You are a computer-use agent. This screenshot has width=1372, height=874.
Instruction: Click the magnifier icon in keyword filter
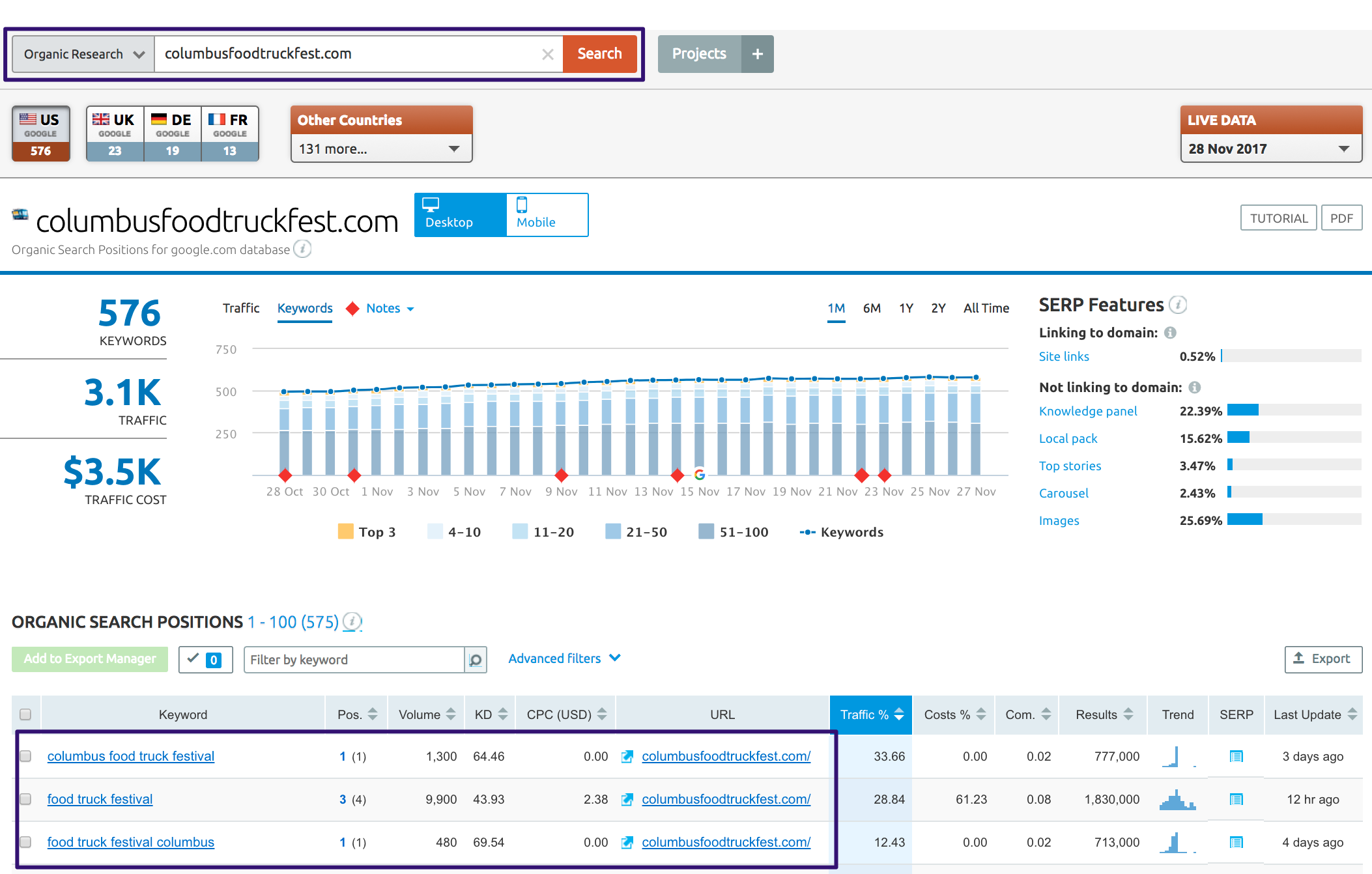[476, 660]
